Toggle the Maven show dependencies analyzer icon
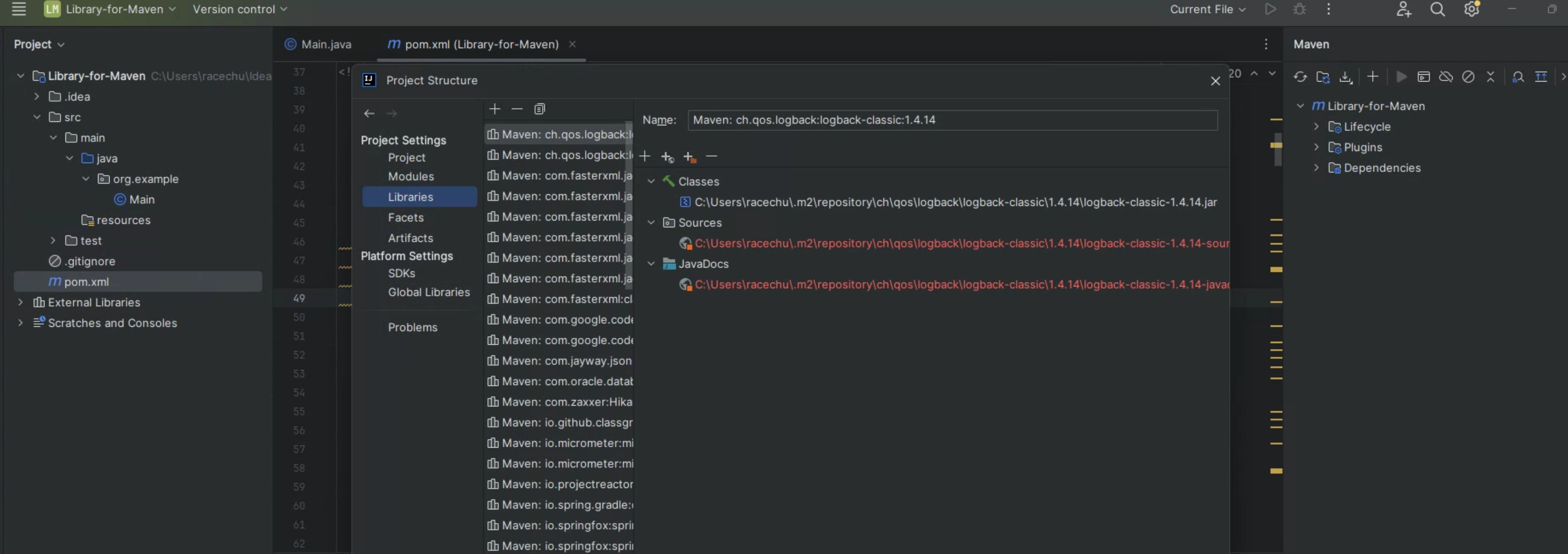1568x554 pixels. tap(1518, 77)
